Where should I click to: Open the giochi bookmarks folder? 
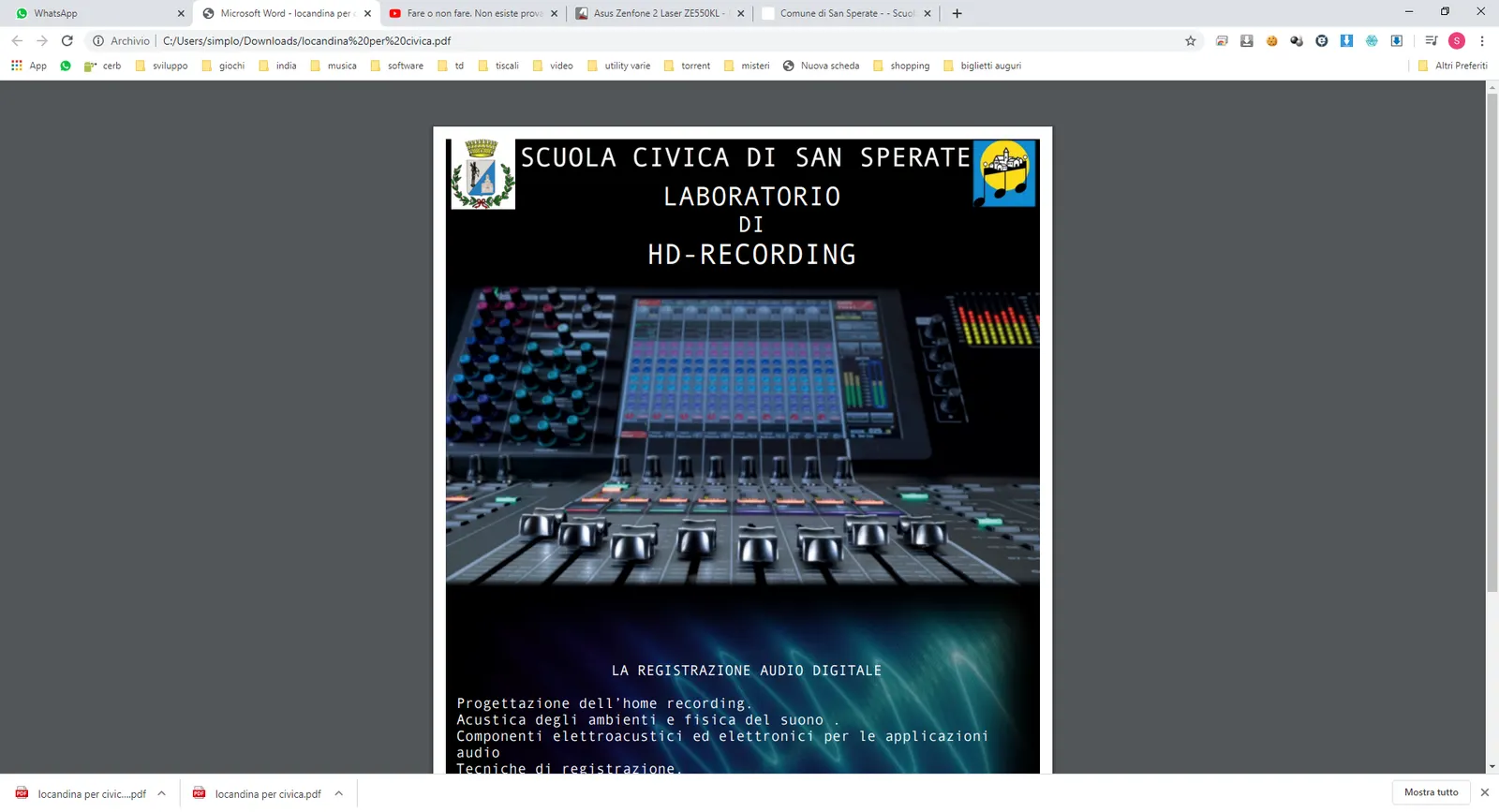coord(223,66)
